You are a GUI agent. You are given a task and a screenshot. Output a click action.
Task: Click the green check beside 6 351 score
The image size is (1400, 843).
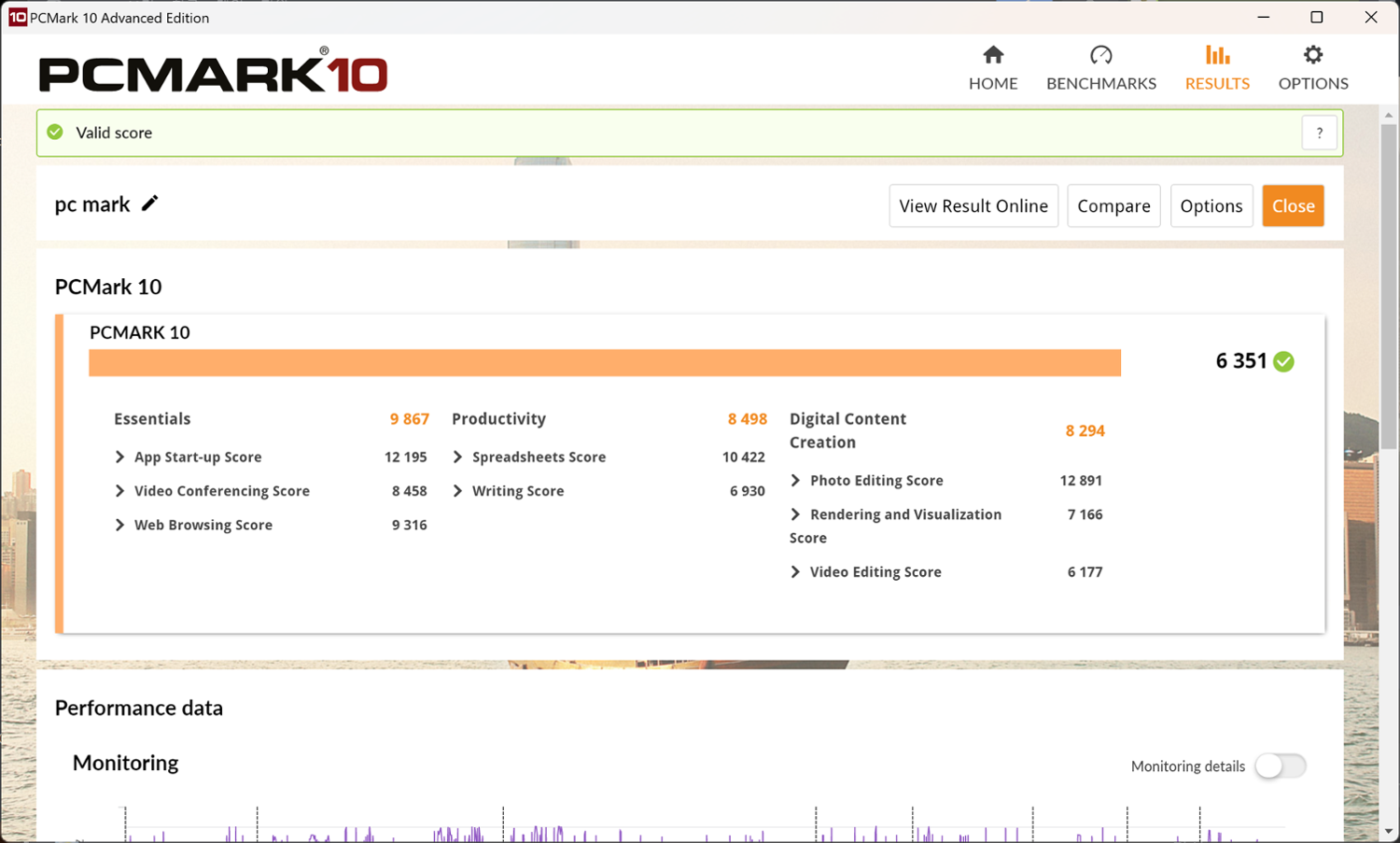click(x=1284, y=362)
